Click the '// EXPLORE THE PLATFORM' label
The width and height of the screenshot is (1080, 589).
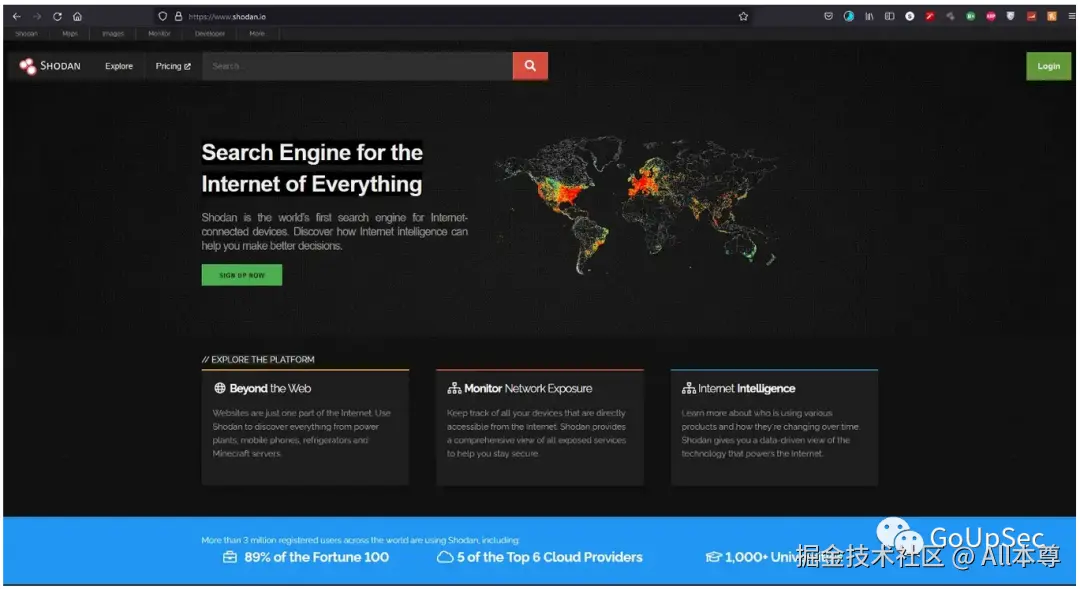[x=258, y=360]
